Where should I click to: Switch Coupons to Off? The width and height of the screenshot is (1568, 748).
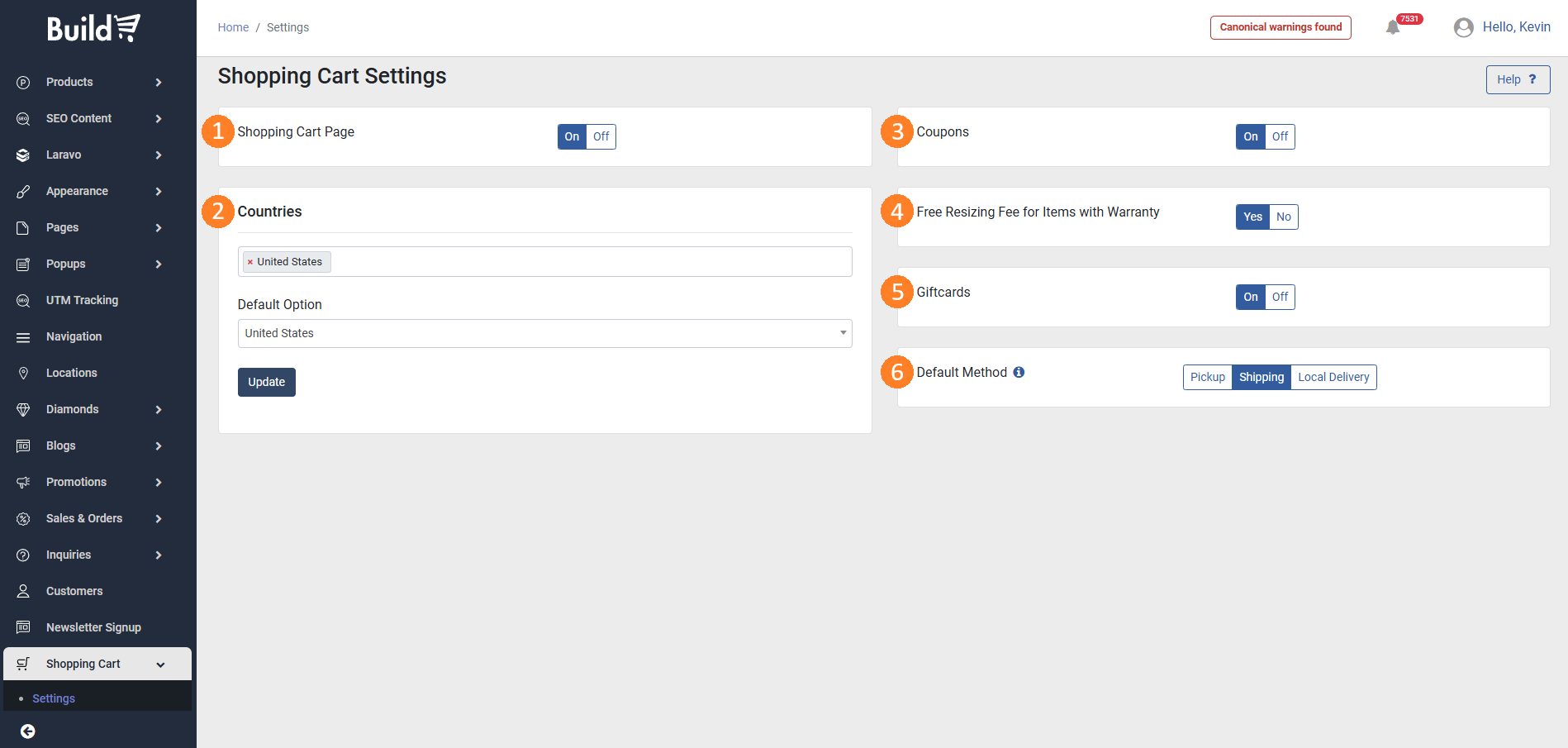click(1280, 136)
